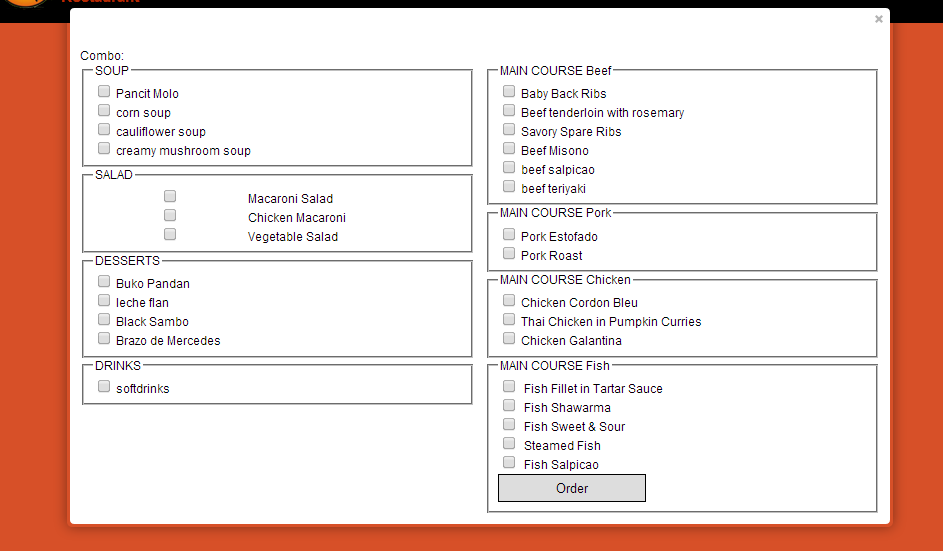Click the Macaroni Salad label text
The height and width of the screenshot is (551, 943).
coord(290,199)
